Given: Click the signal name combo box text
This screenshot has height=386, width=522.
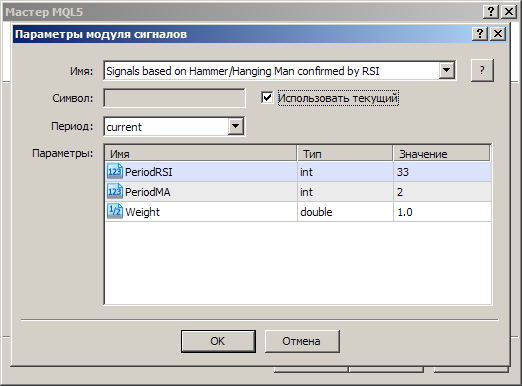Looking at the screenshot, I should [243, 71].
